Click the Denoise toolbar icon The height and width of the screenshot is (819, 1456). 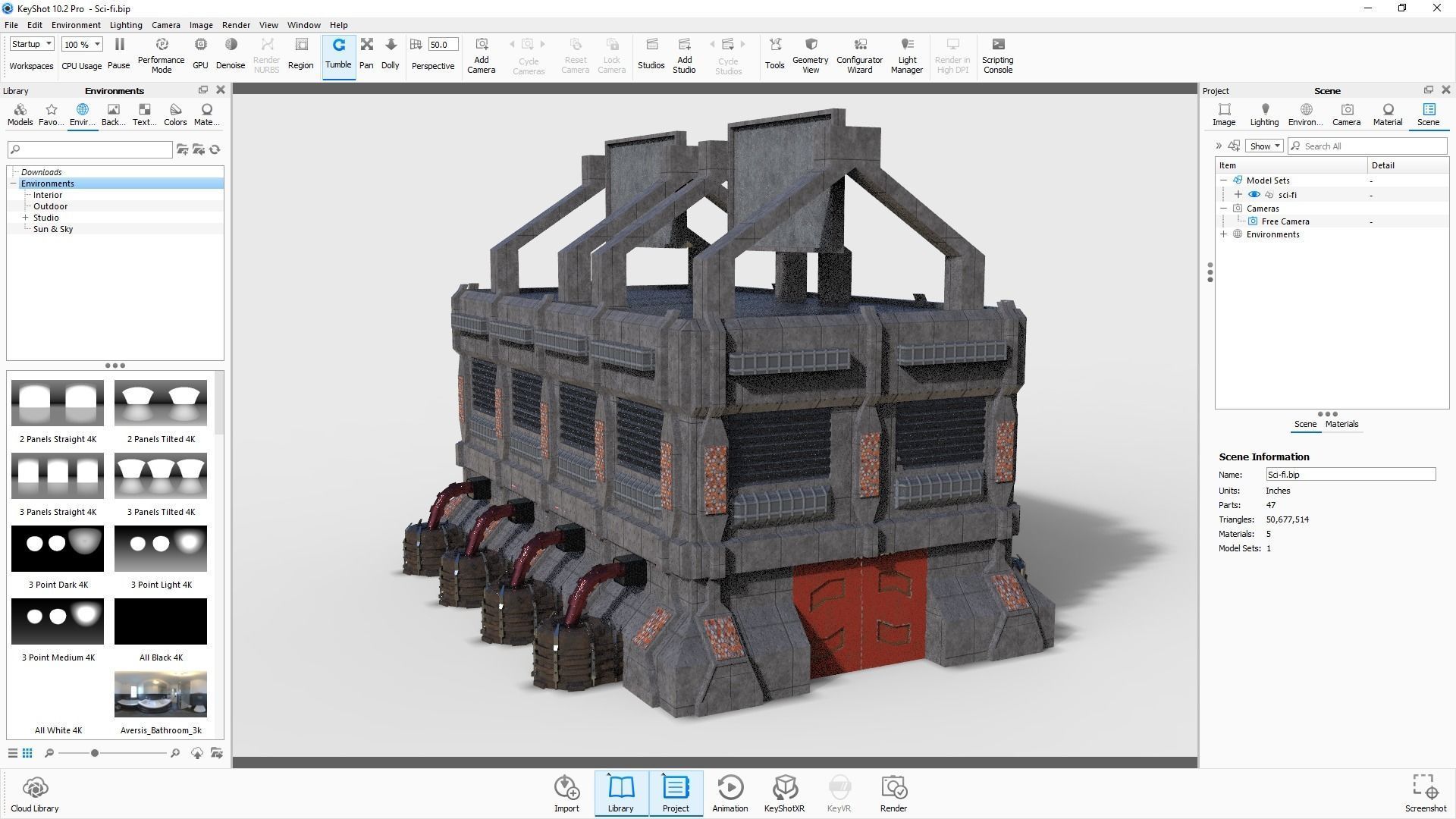tap(231, 53)
